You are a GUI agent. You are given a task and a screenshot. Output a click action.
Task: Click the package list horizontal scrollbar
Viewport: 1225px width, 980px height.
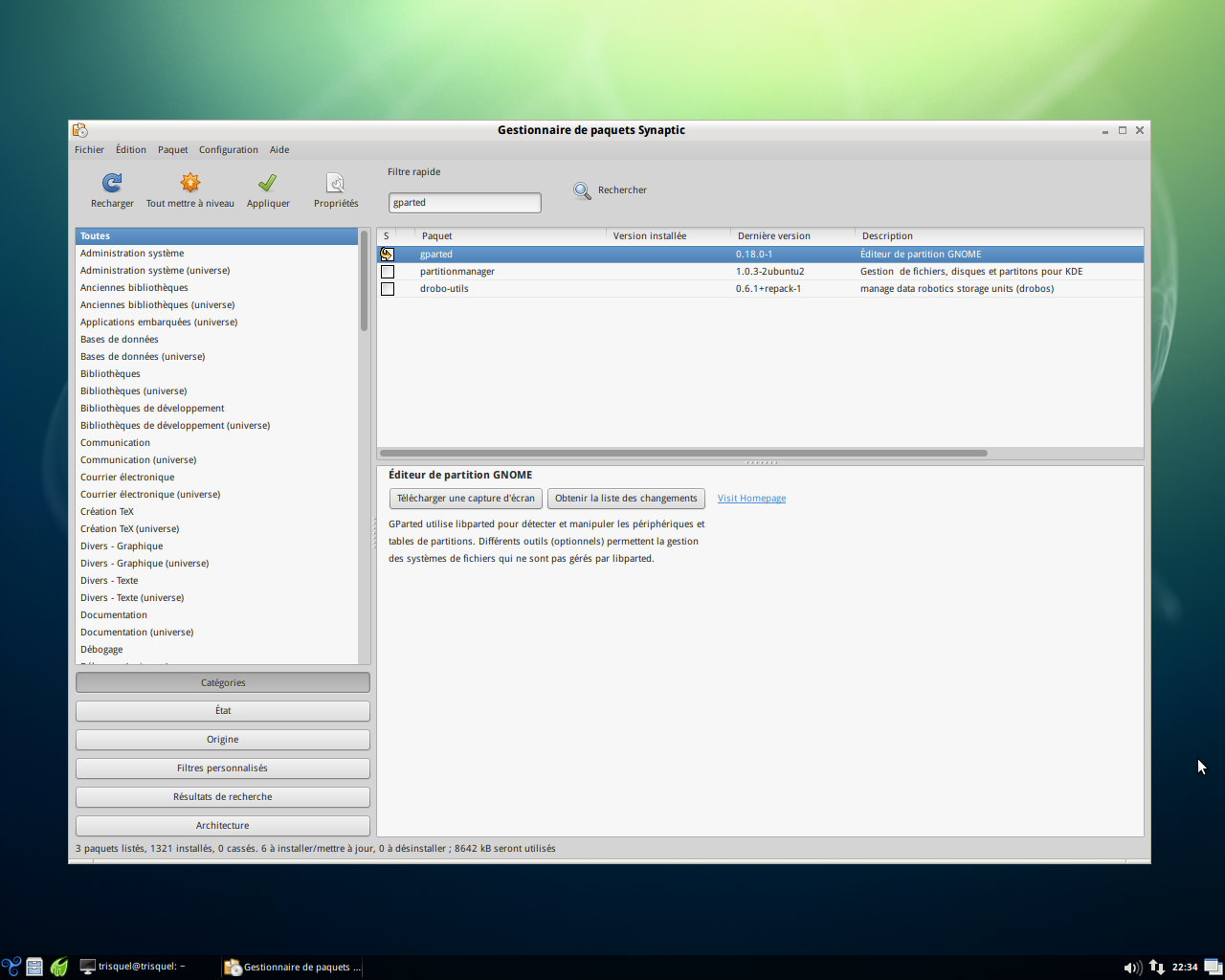tap(683, 454)
